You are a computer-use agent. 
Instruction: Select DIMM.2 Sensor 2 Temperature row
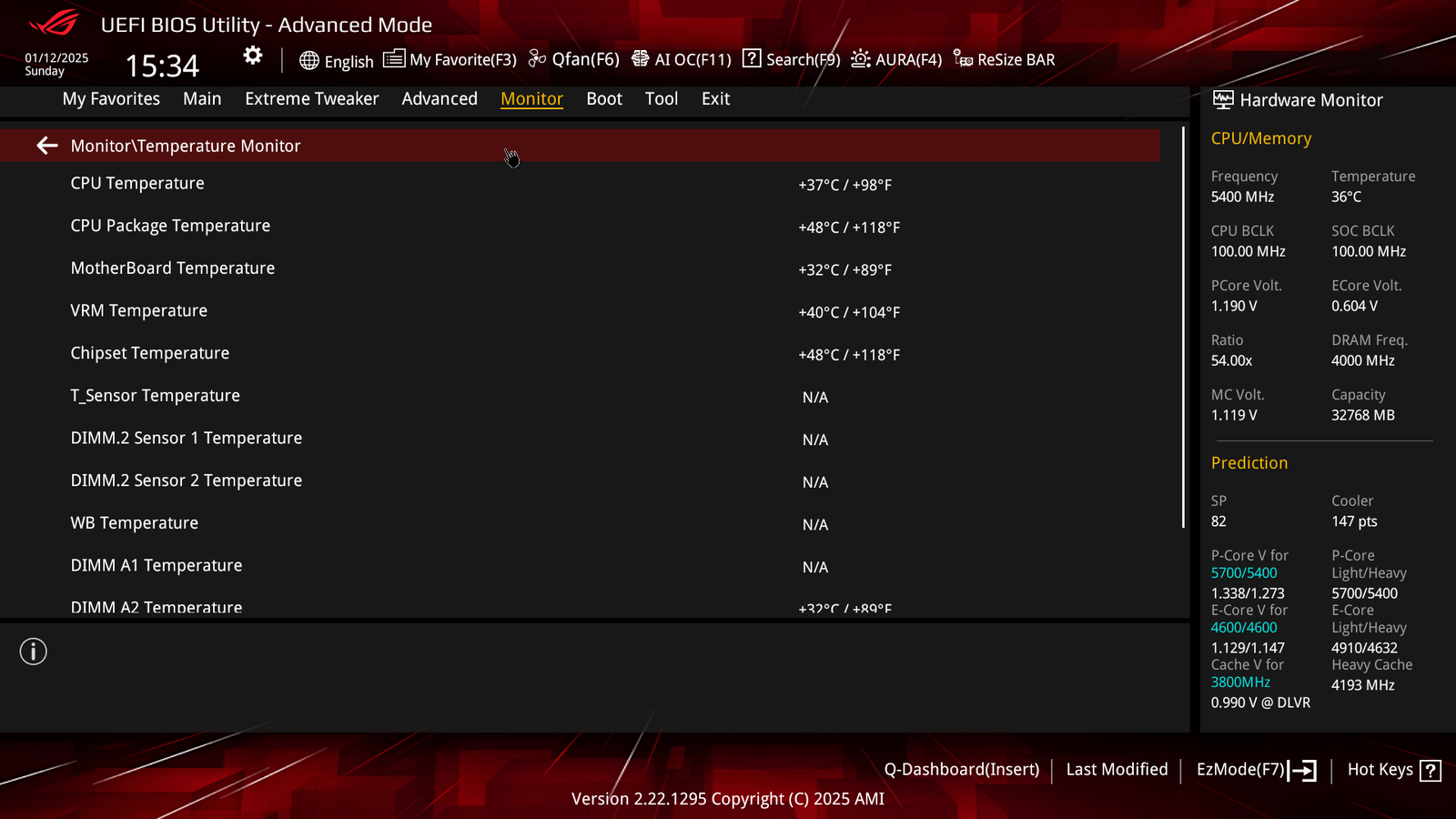click(x=580, y=481)
